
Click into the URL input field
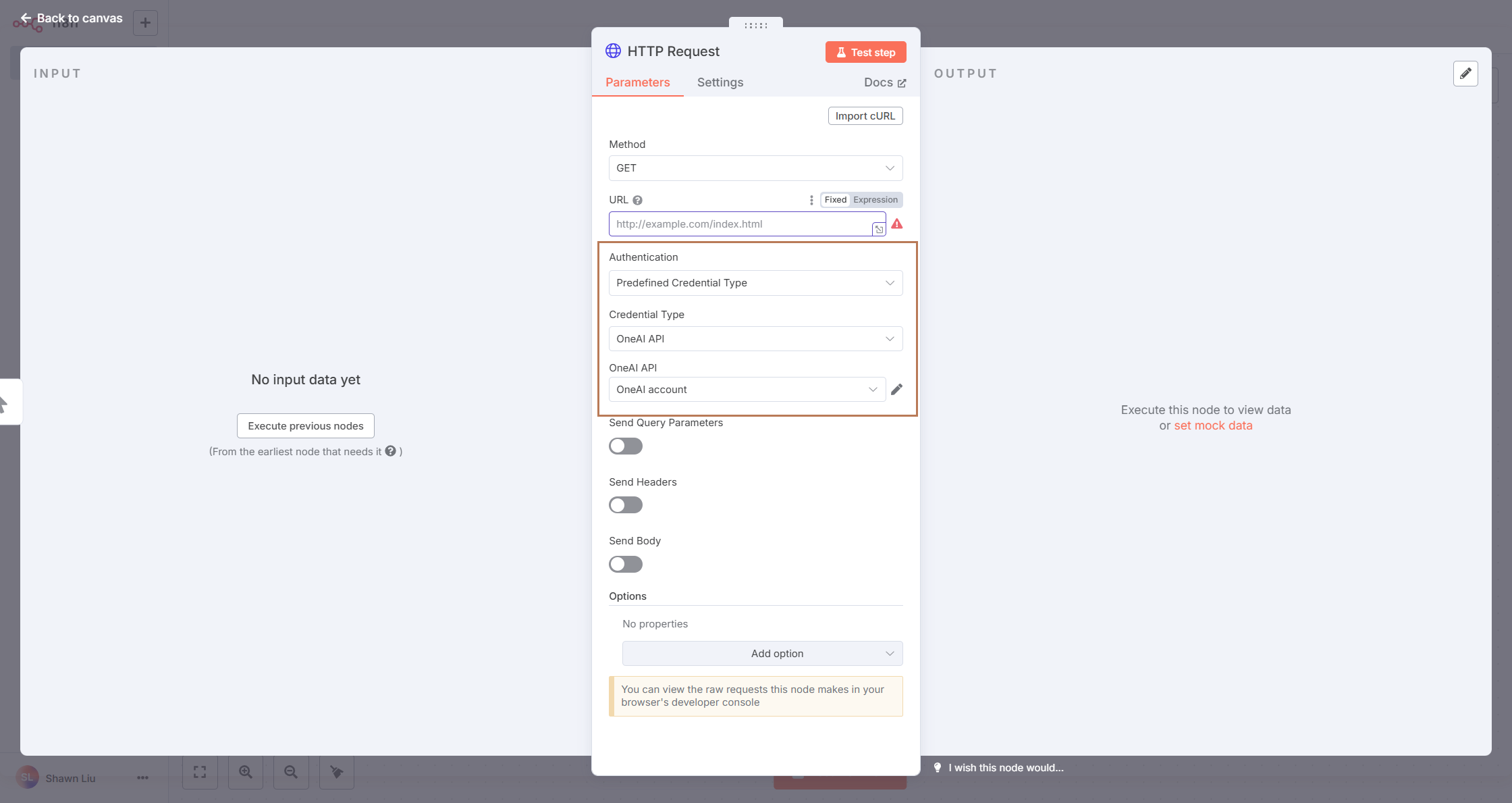point(739,224)
